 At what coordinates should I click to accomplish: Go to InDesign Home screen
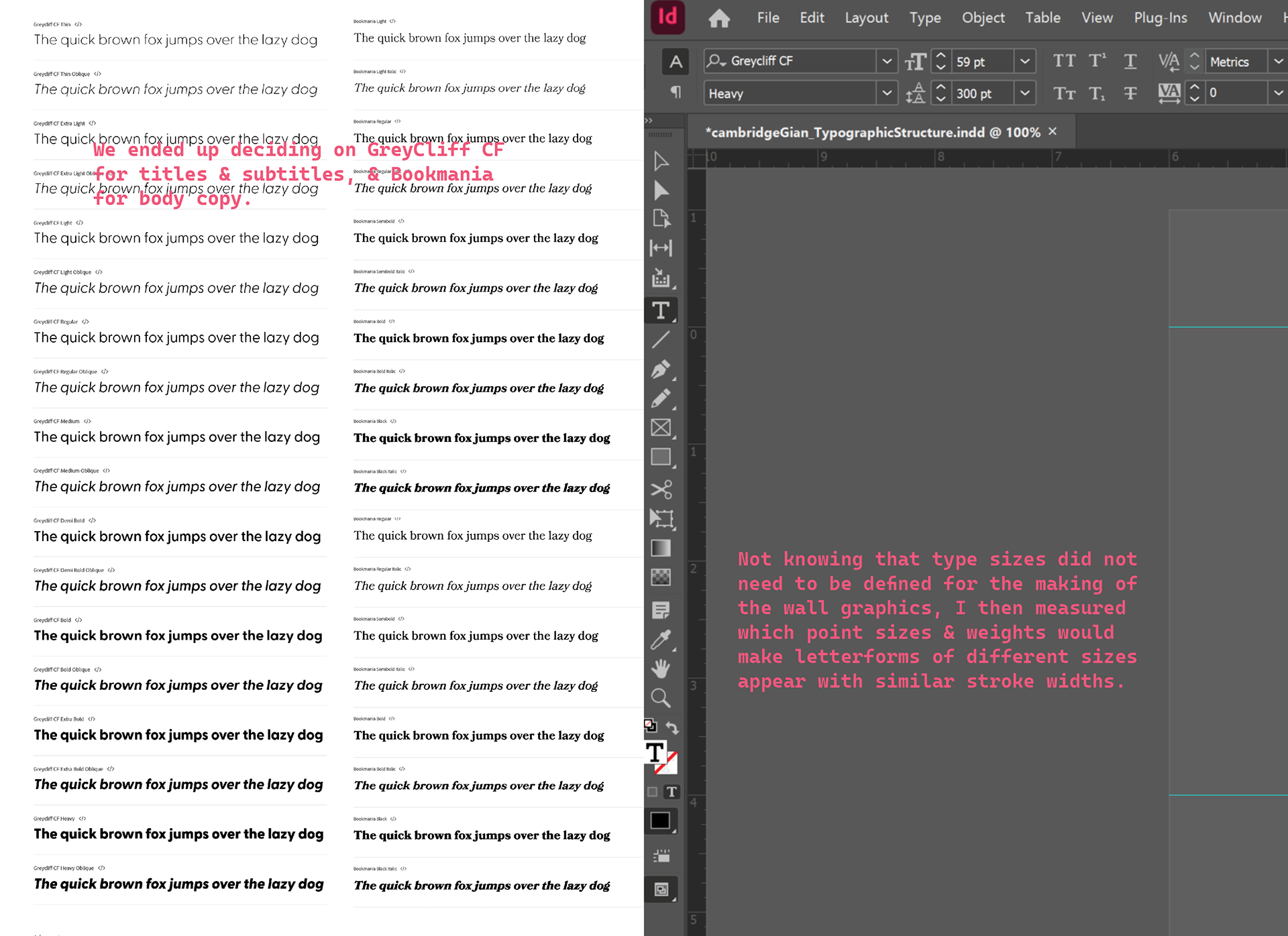click(x=719, y=18)
